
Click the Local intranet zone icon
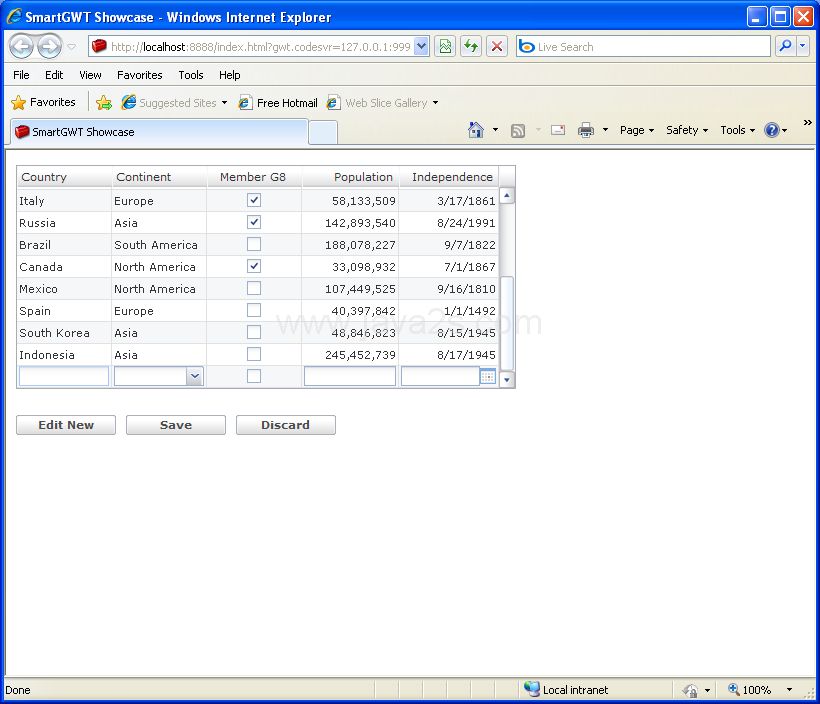click(x=532, y=689)
